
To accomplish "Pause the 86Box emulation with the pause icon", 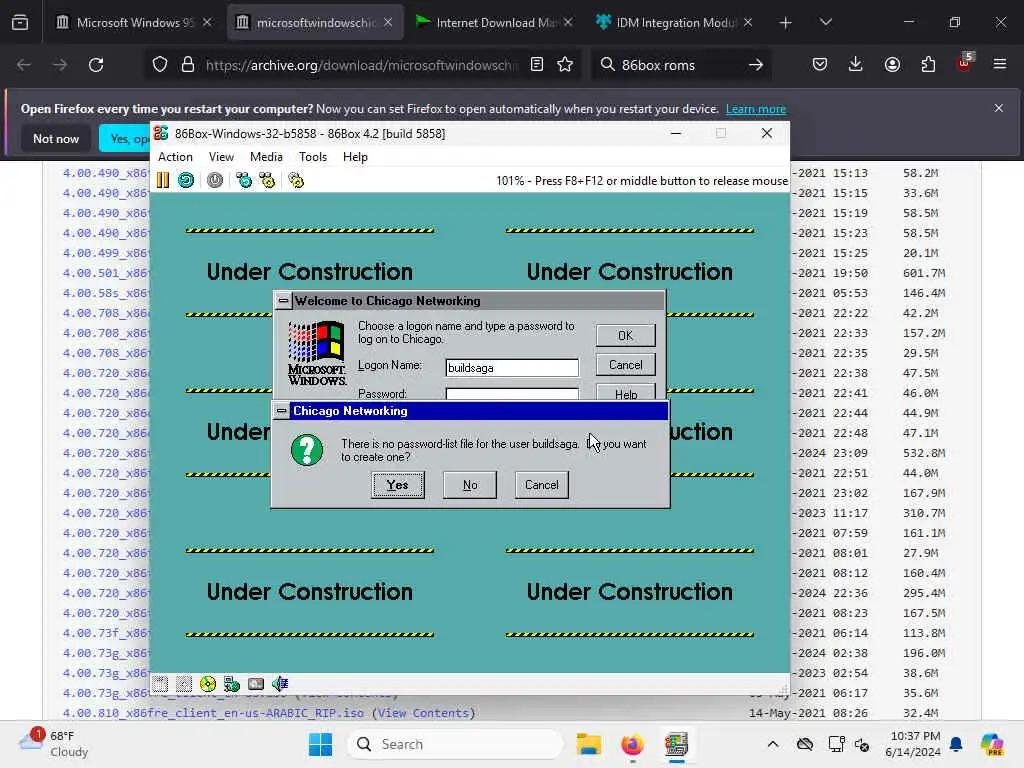I will [163, 180].
